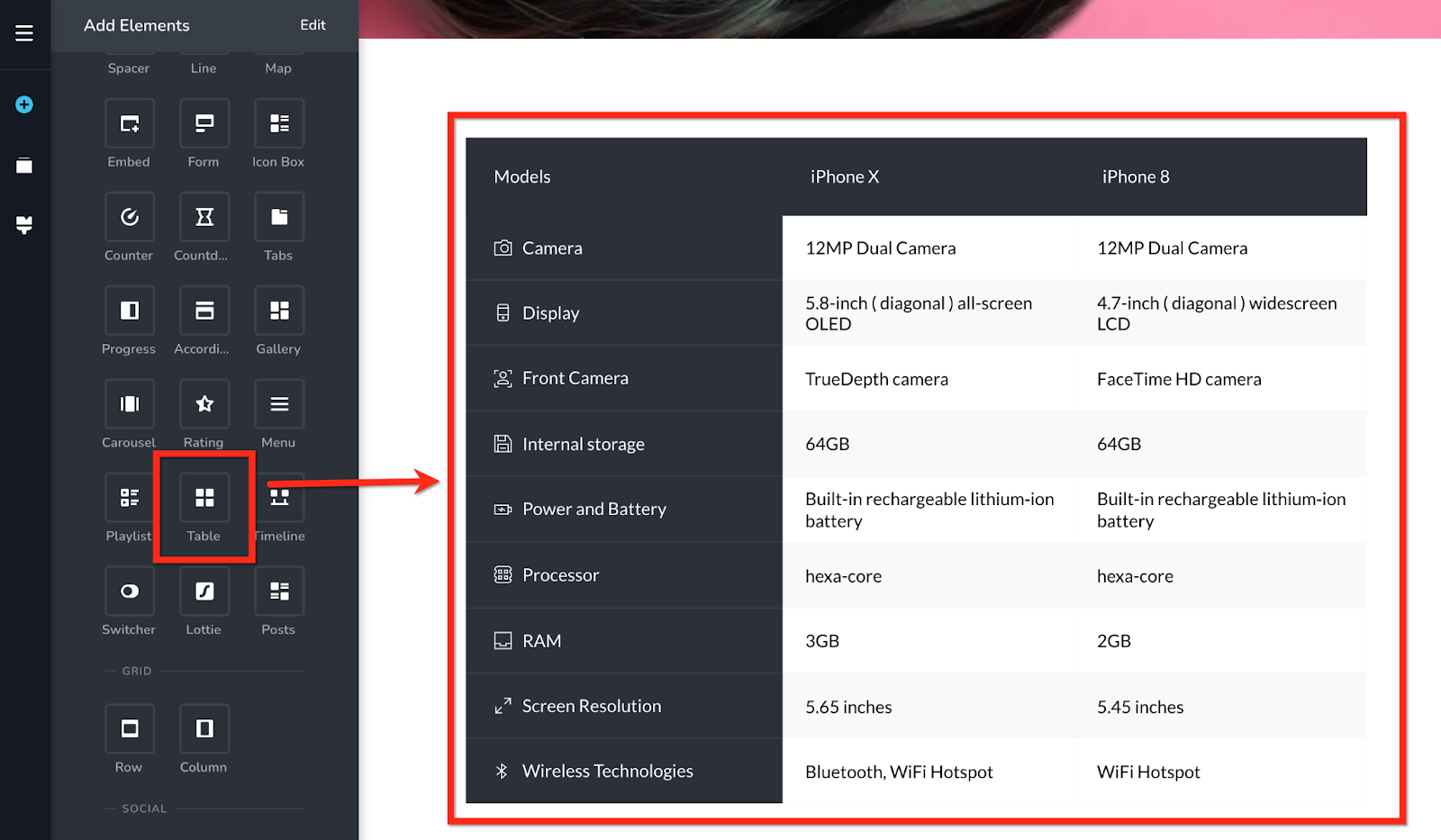Click the RAM row label

[x=542, y=641]
